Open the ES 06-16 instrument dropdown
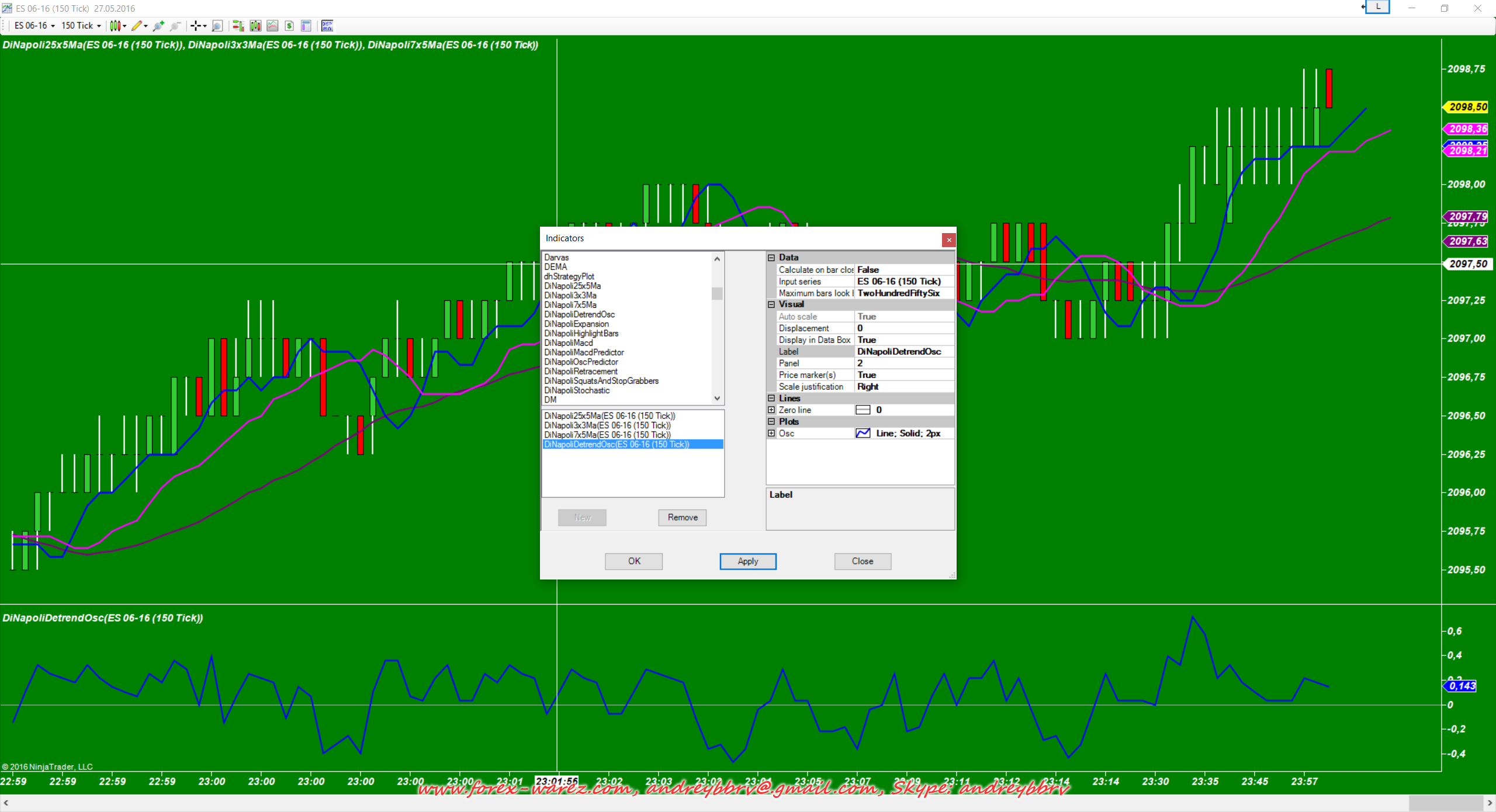1496x812 pixels. pos(34,26)
